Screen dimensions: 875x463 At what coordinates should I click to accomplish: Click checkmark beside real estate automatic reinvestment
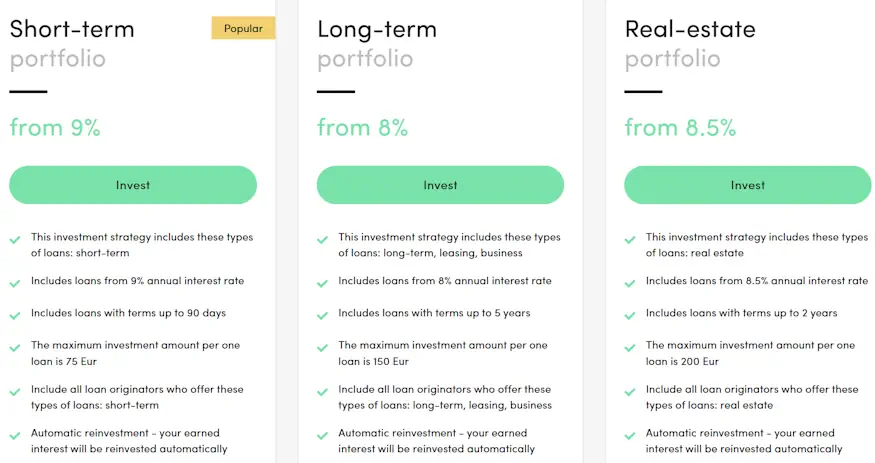pyautogui.click(x=630, y=436)
